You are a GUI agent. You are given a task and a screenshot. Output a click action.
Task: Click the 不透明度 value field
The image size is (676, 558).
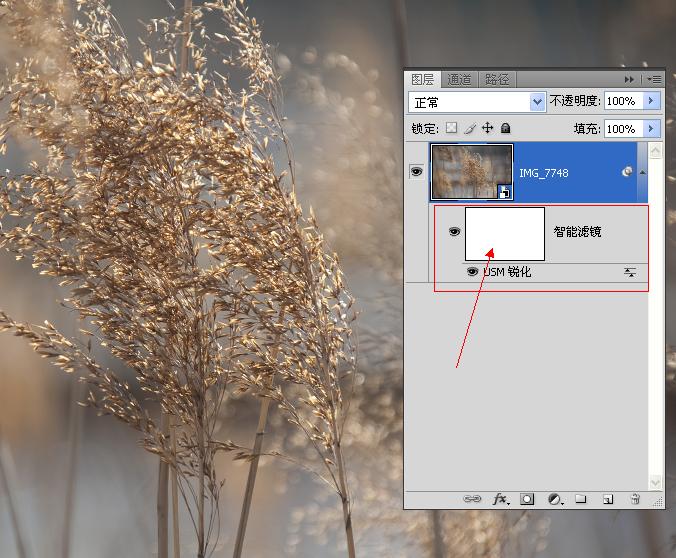(x=624, y=101)
